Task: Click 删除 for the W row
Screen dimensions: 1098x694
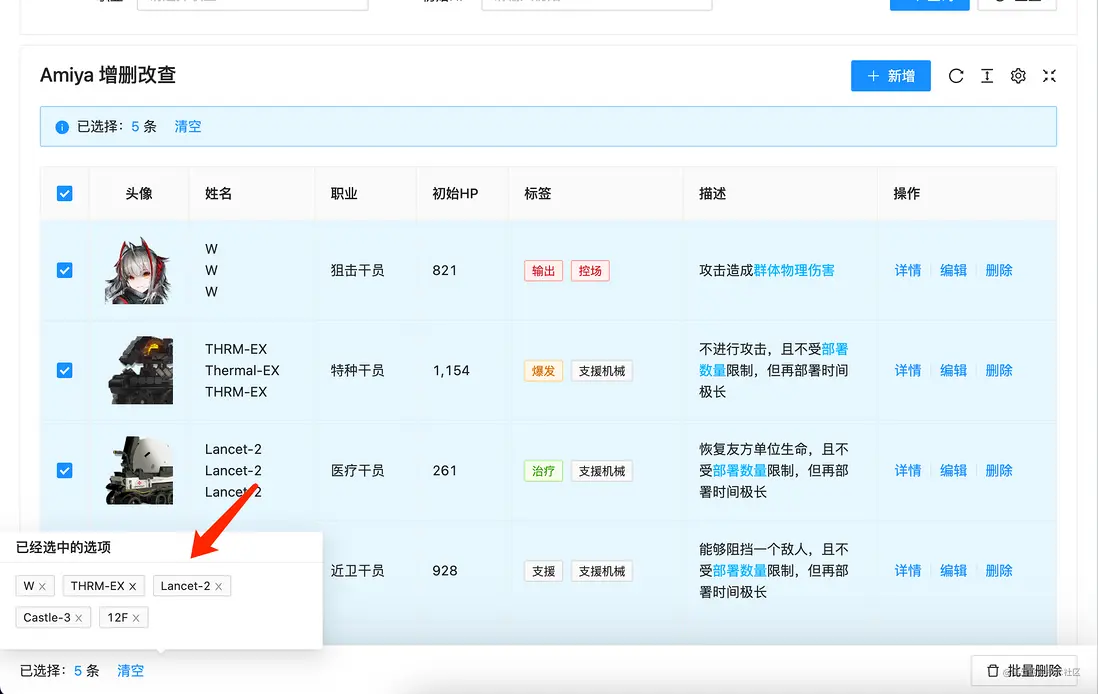Action: [x=999, y=270]
